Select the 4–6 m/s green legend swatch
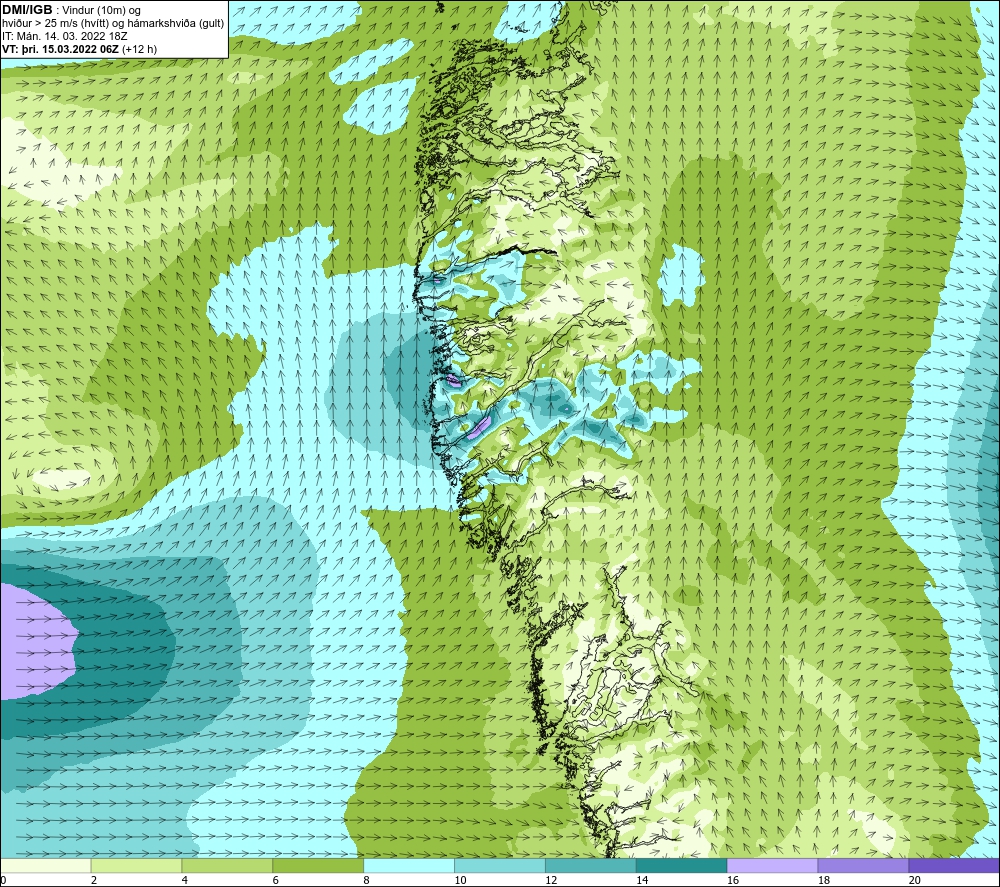Screen dimensions: 1000x887 pos(227,865)
